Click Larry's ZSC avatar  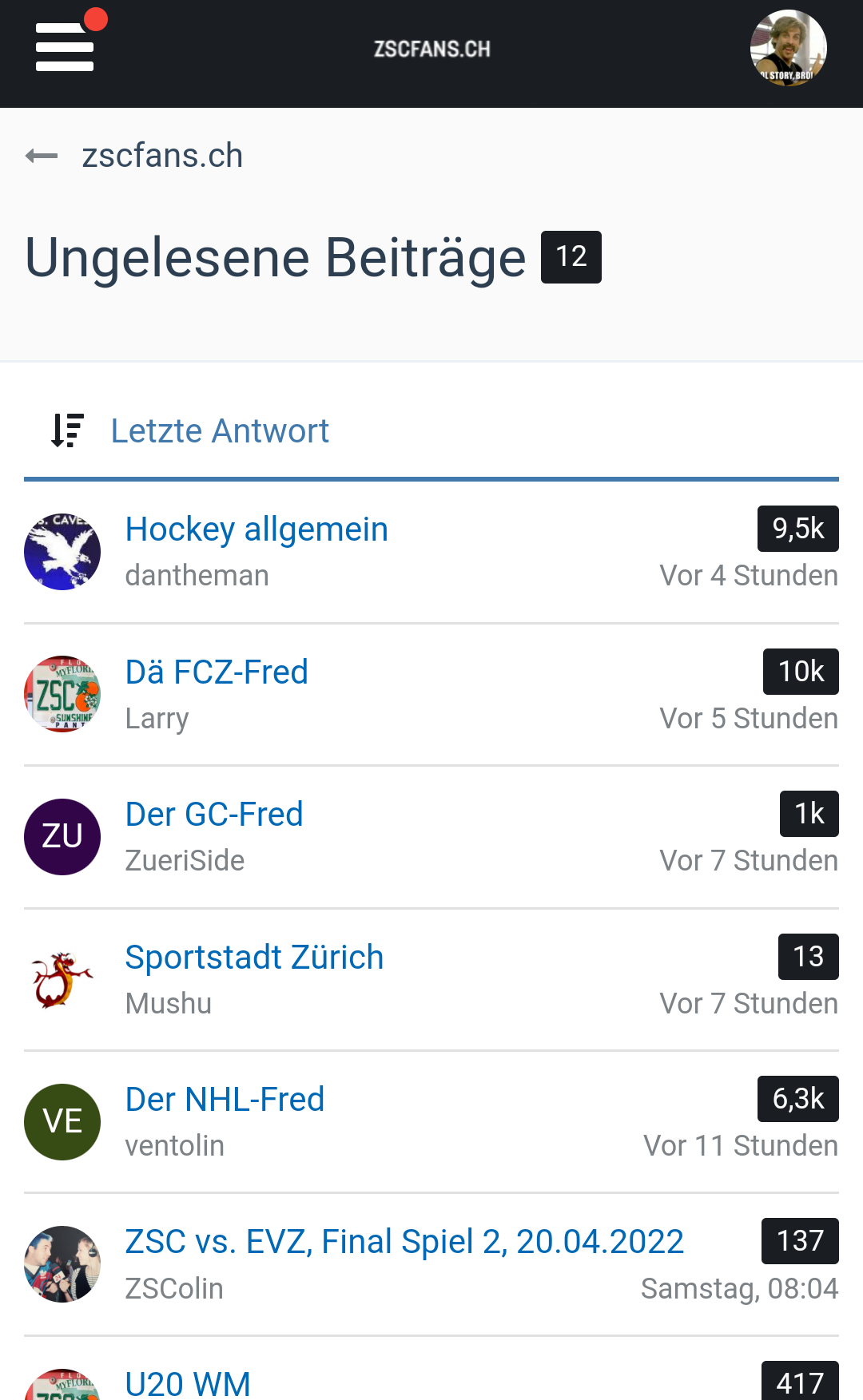(x=62, y=694)
